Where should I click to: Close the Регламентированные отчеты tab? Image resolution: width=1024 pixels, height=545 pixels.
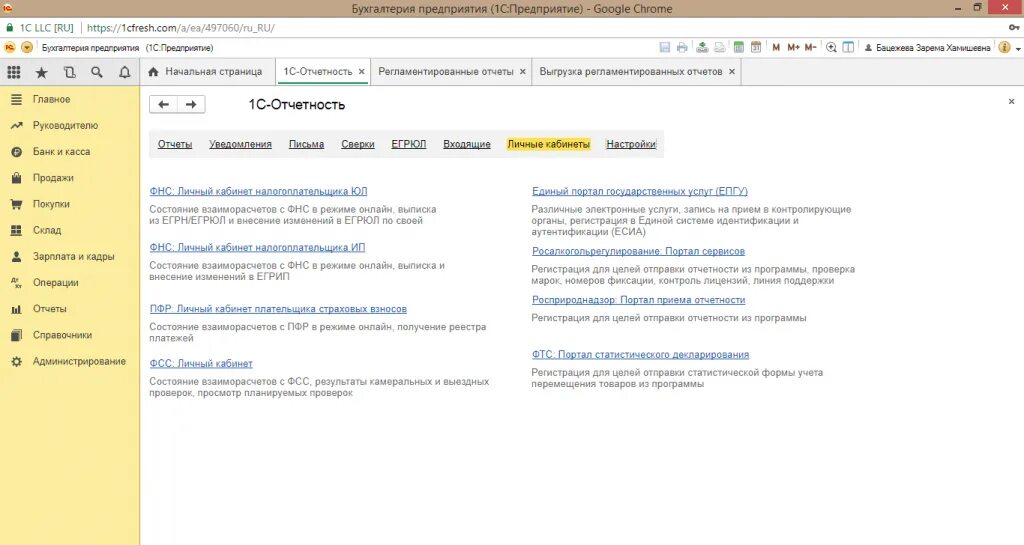(x=522, y=72)
